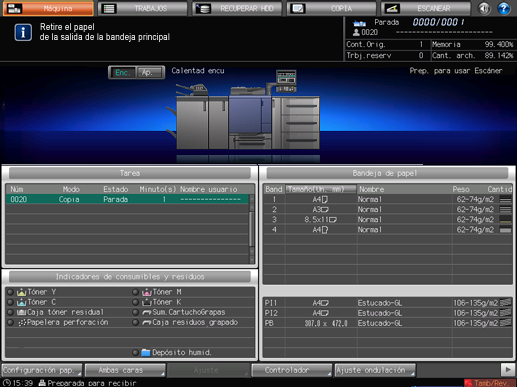The image size is (517, 387).
Task: Select PI1 Estucado-GL tray row
Action: coord(388,303)
